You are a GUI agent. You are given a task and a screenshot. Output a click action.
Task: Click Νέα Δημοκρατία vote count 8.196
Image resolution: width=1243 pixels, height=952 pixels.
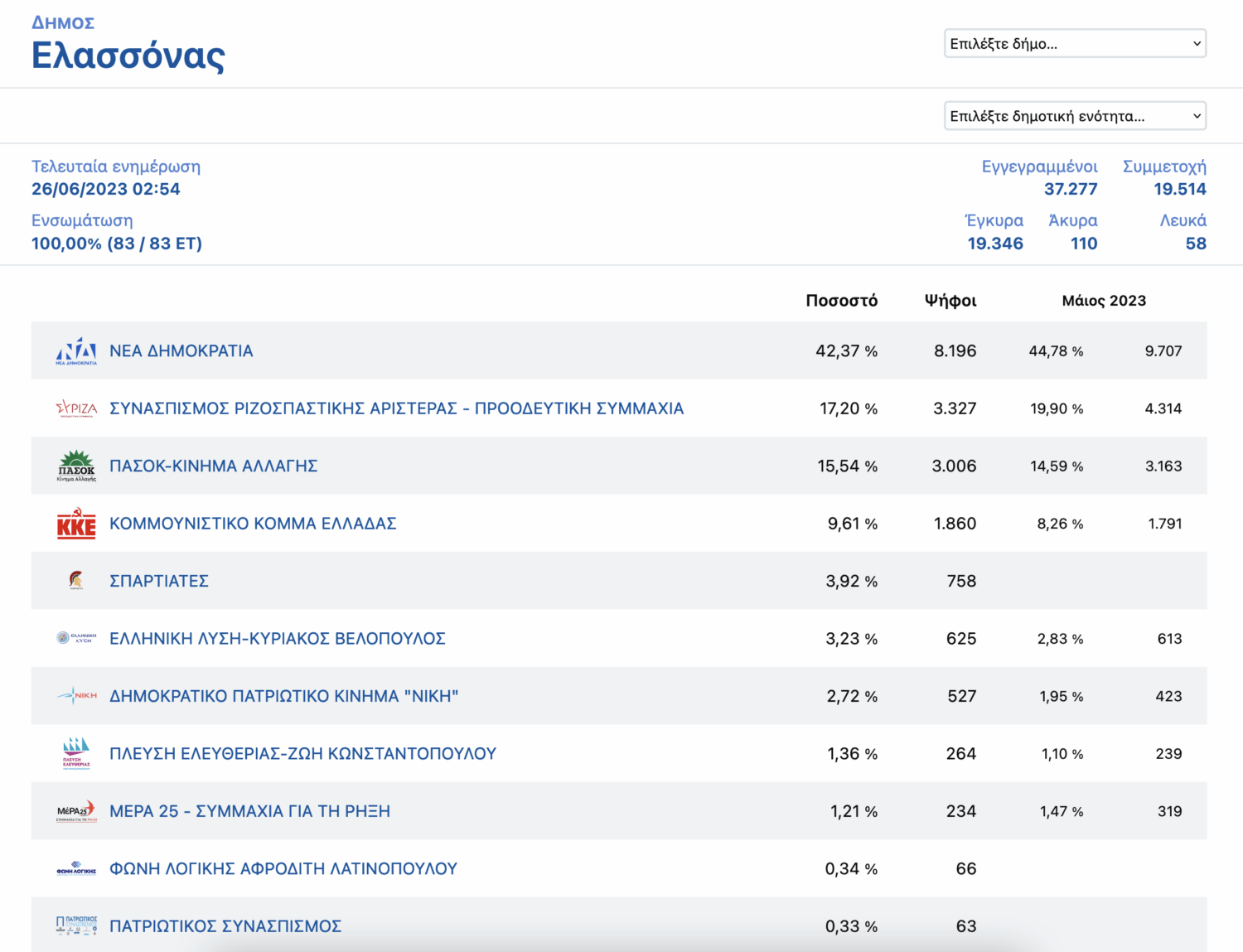click(955, 351)
